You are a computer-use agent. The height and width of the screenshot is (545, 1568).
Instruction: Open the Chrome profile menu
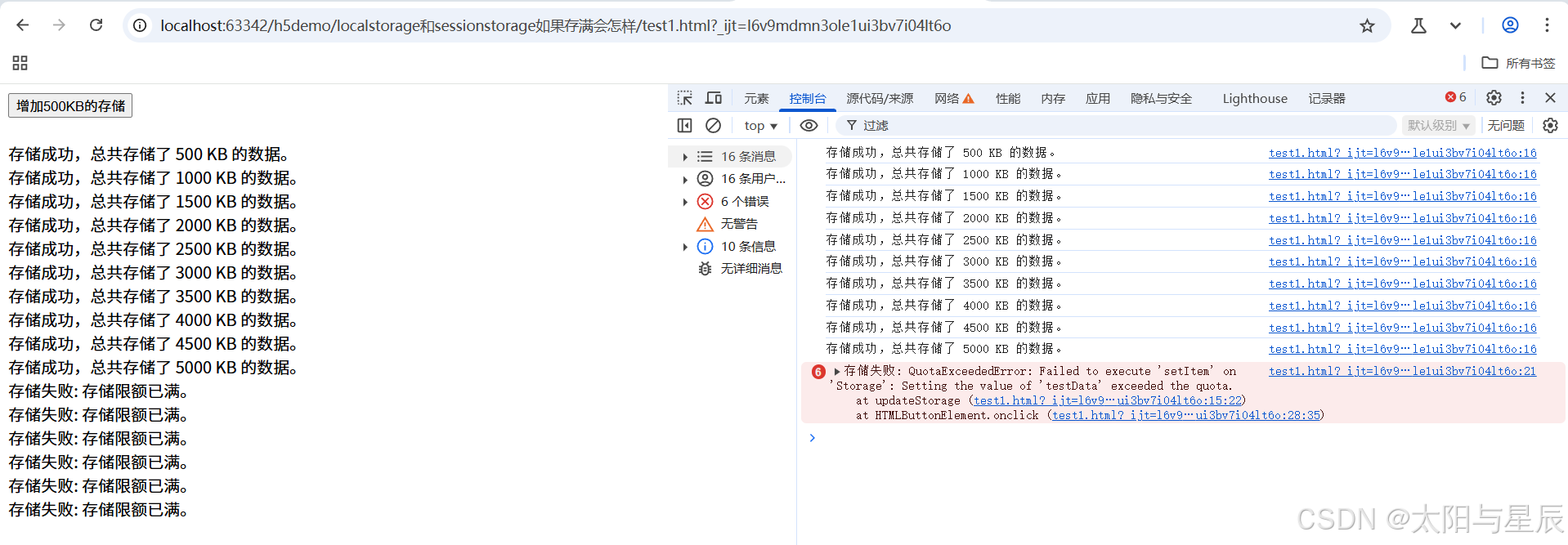1510,25
